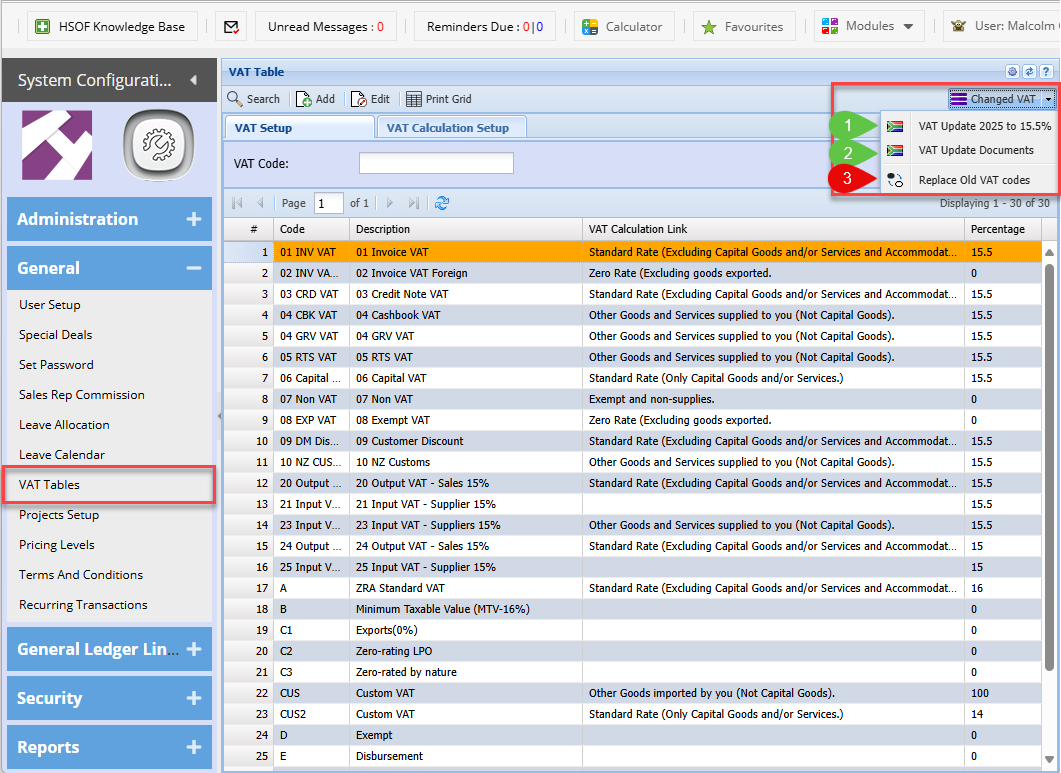Click Edit in the VAT Table toolbar

[370, 99]
